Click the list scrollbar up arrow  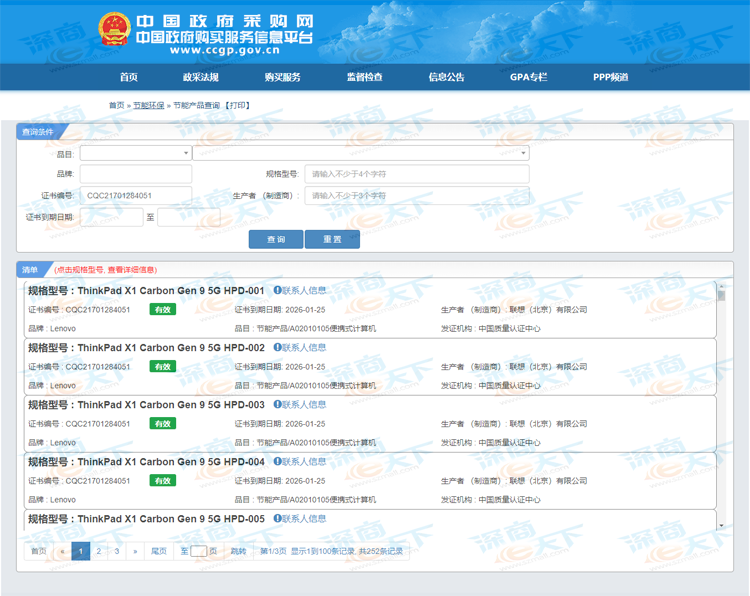click(721, 286)
